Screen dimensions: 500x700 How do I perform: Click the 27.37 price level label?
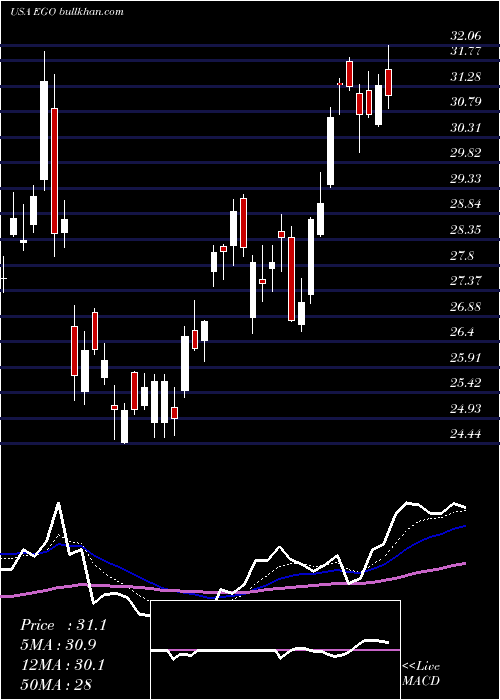(x=466, y=281)
